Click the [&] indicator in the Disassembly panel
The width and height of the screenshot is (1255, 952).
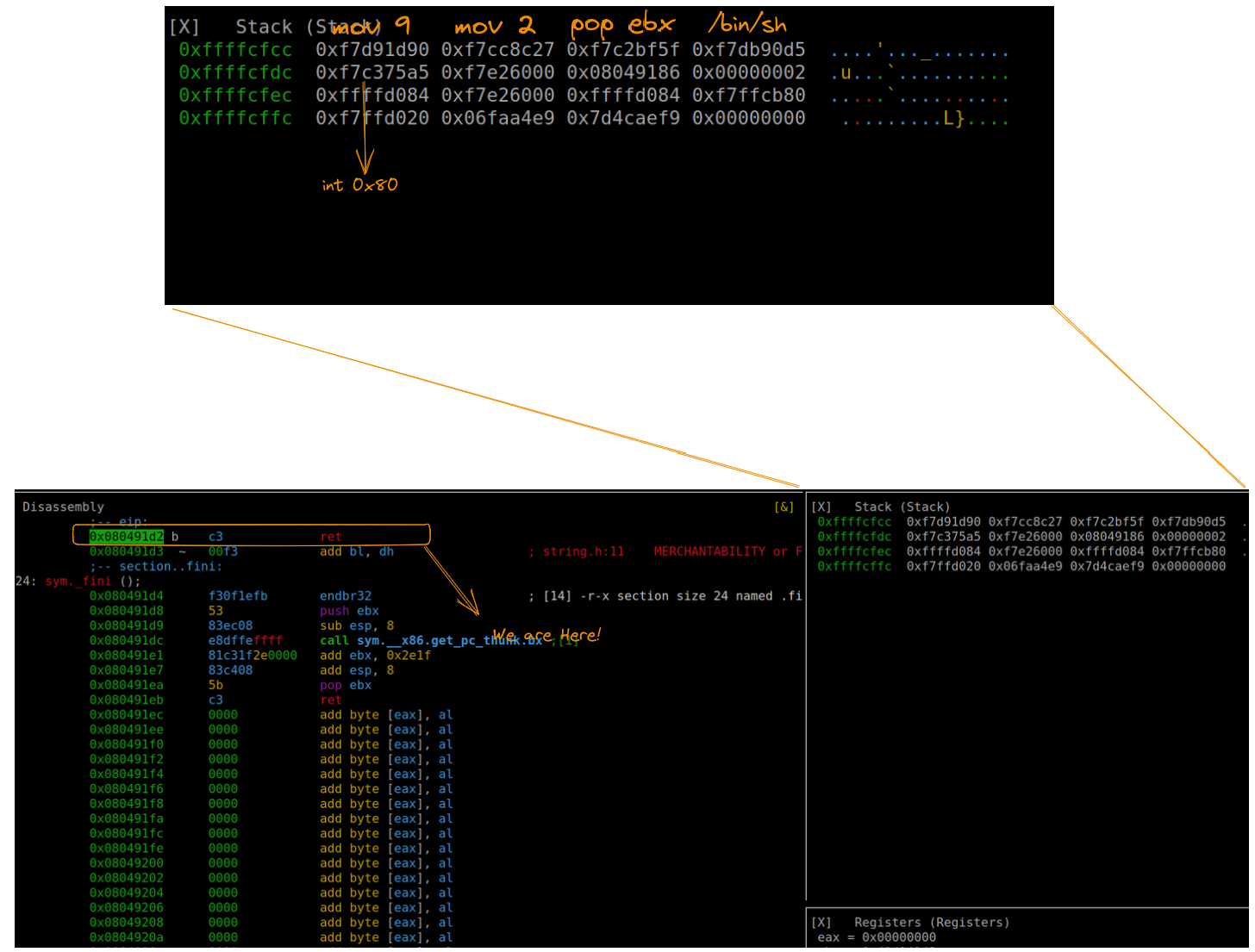(784, 507)
